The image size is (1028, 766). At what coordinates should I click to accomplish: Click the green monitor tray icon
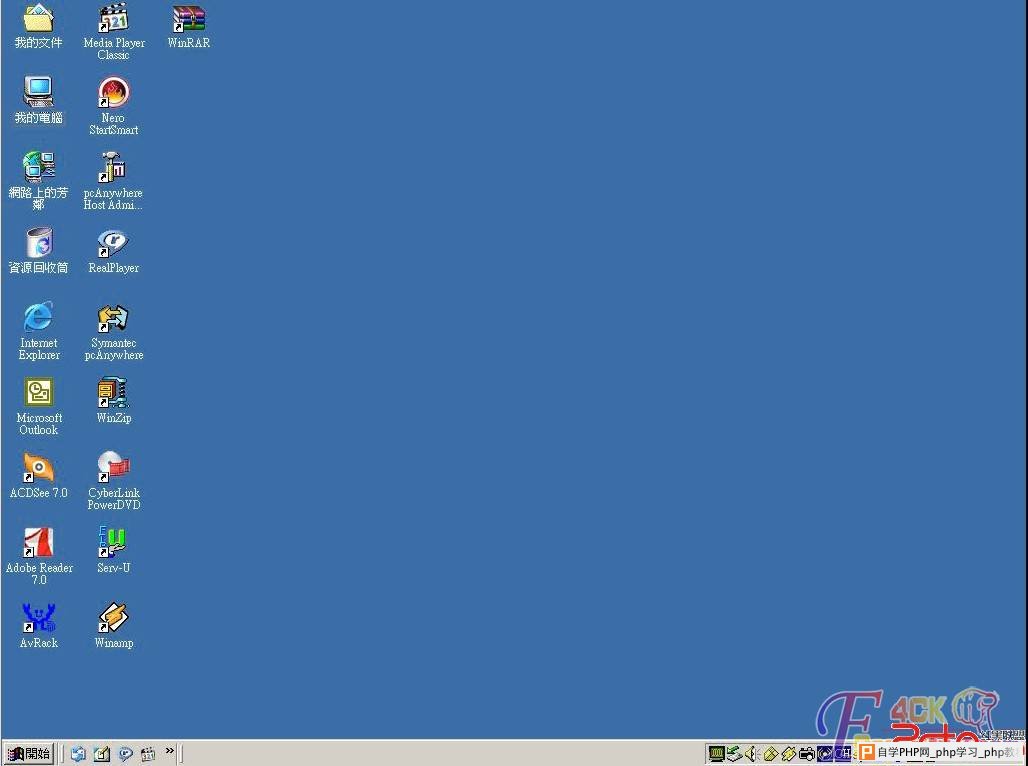[x=716, y=754]
